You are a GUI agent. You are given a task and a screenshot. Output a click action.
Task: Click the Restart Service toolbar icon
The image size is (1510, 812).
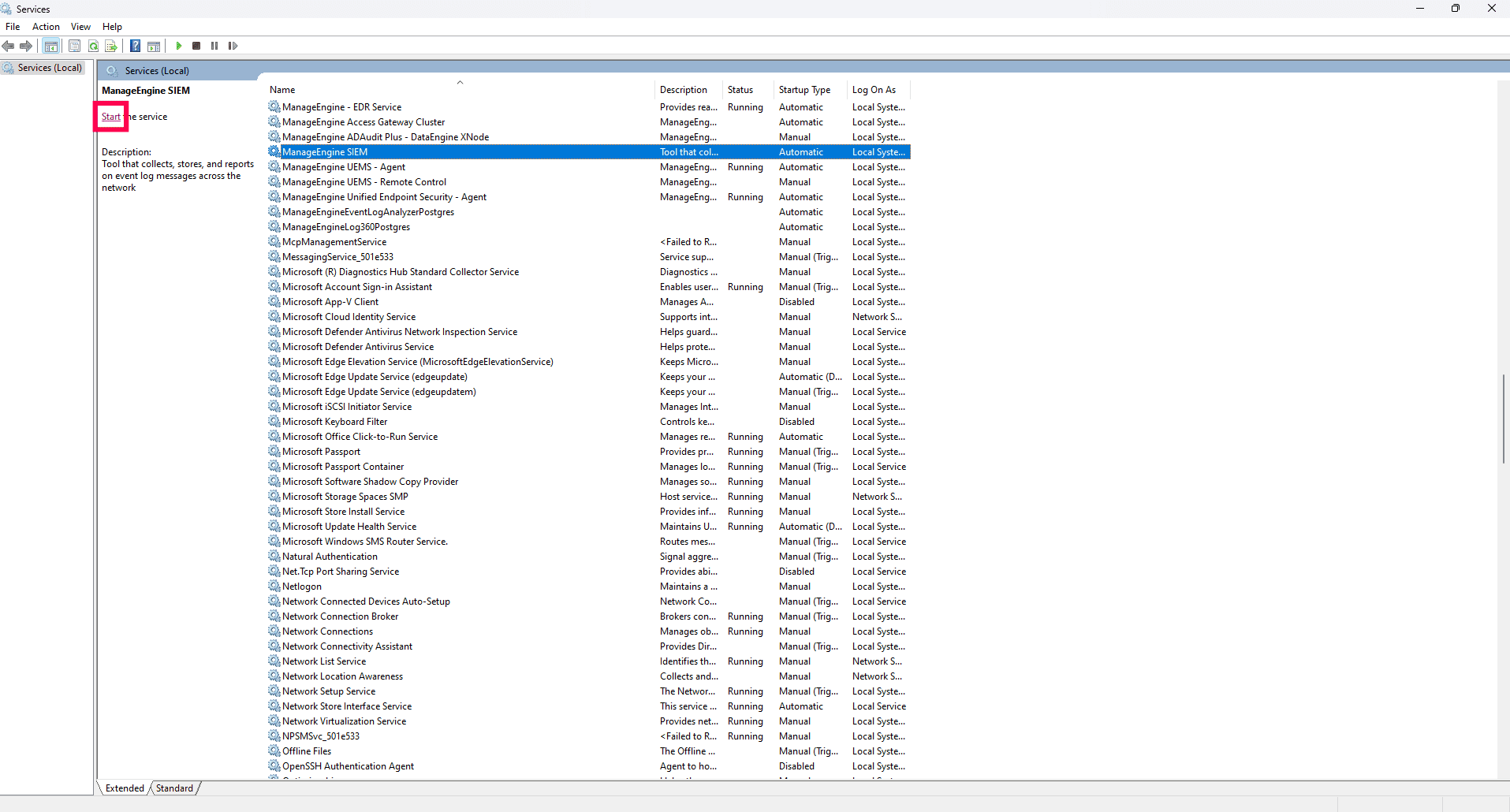(233, 46)
